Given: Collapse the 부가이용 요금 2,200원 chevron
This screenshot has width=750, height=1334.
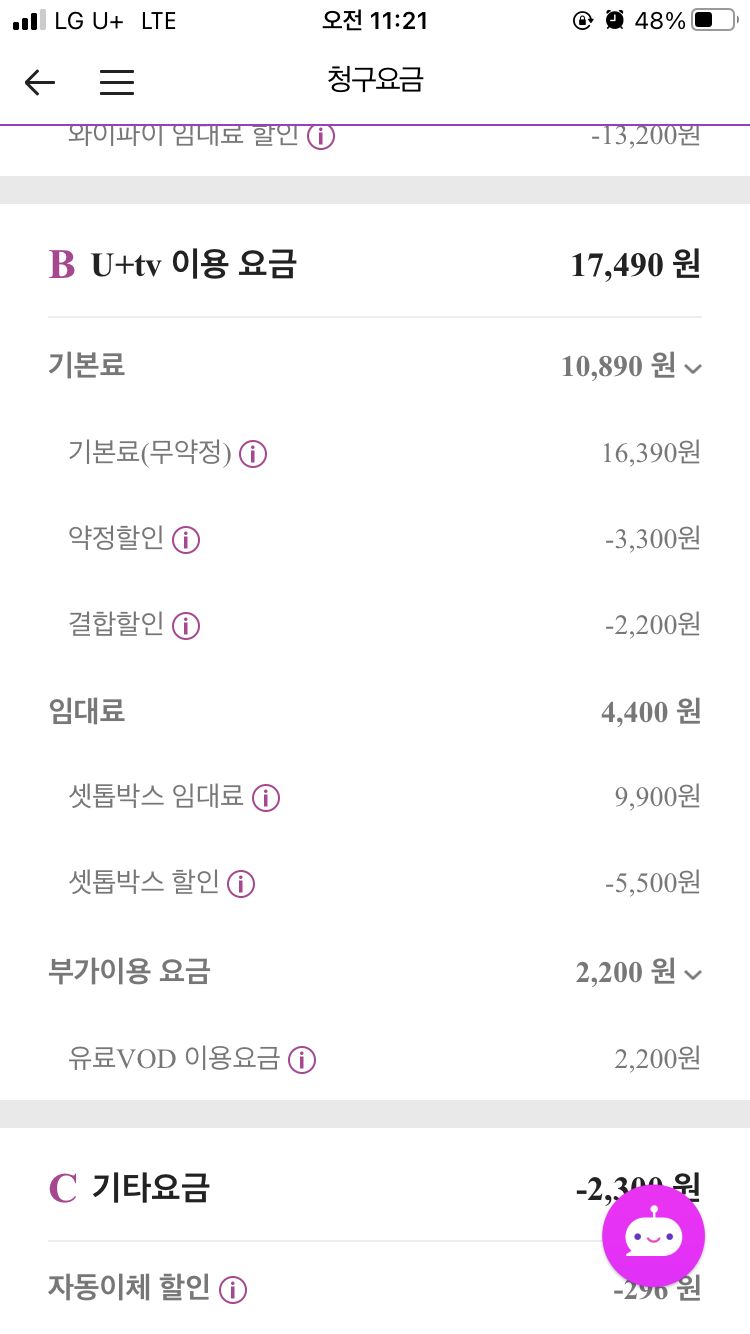Looking at the screenshot, I should (694, 974).
